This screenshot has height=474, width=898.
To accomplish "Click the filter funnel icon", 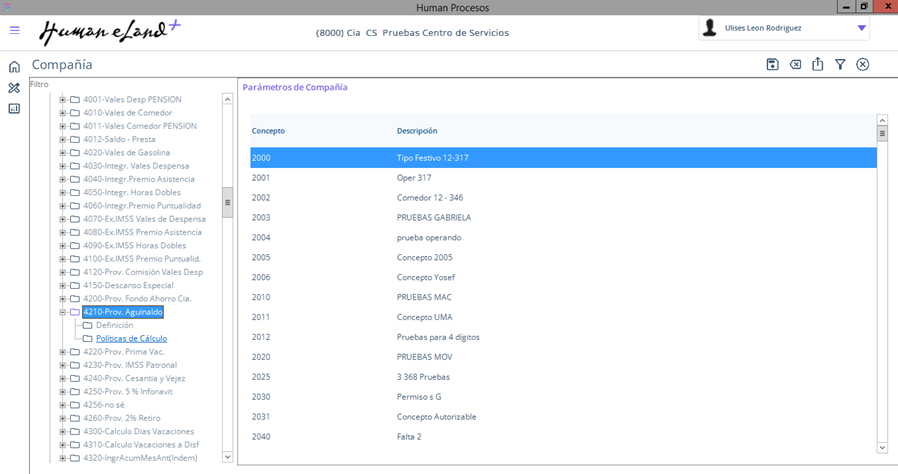I will click(840, 65).
